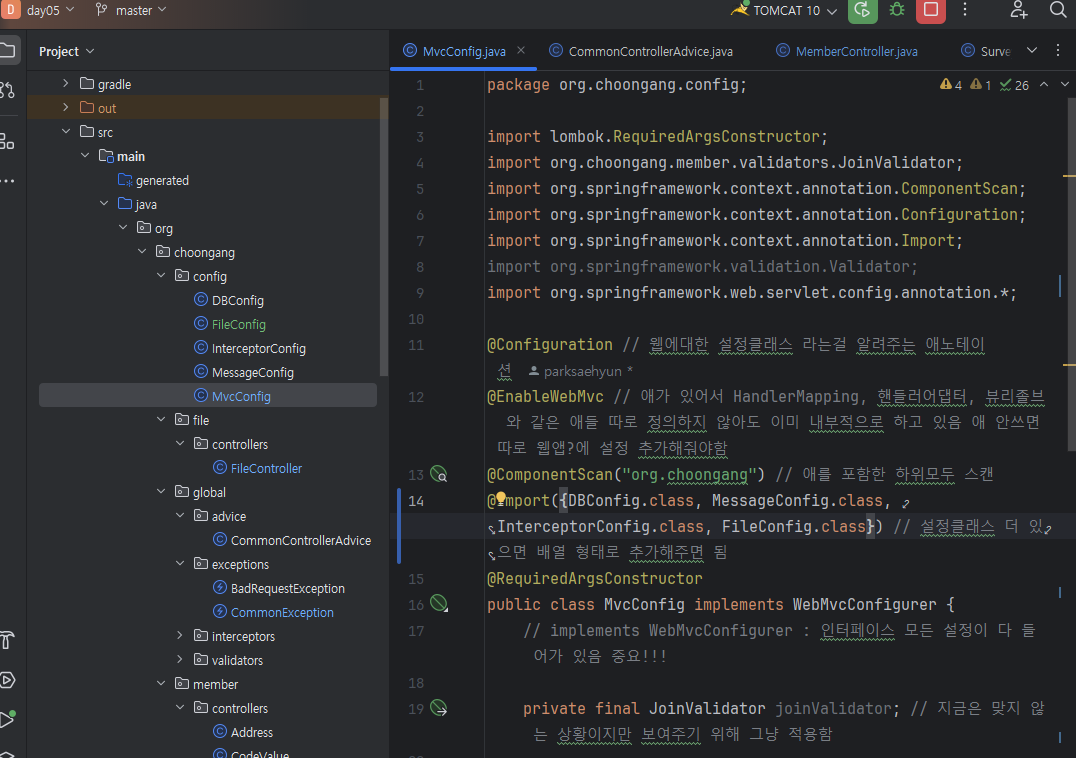This screenshot has width=1076, height=758.
Task: Open FileController in project tree
Action: tap(266, 468)
